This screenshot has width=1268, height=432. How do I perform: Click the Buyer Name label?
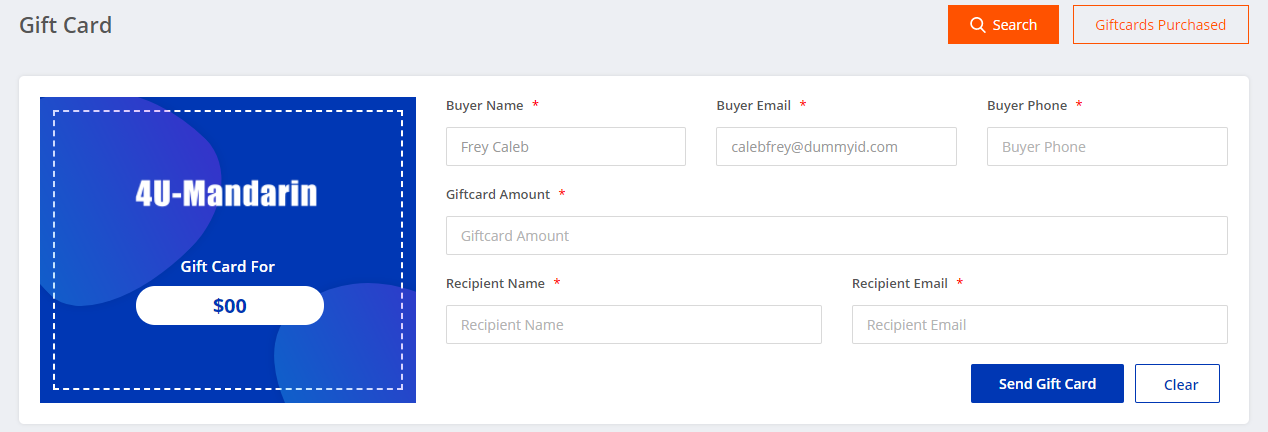click(485, 105)
